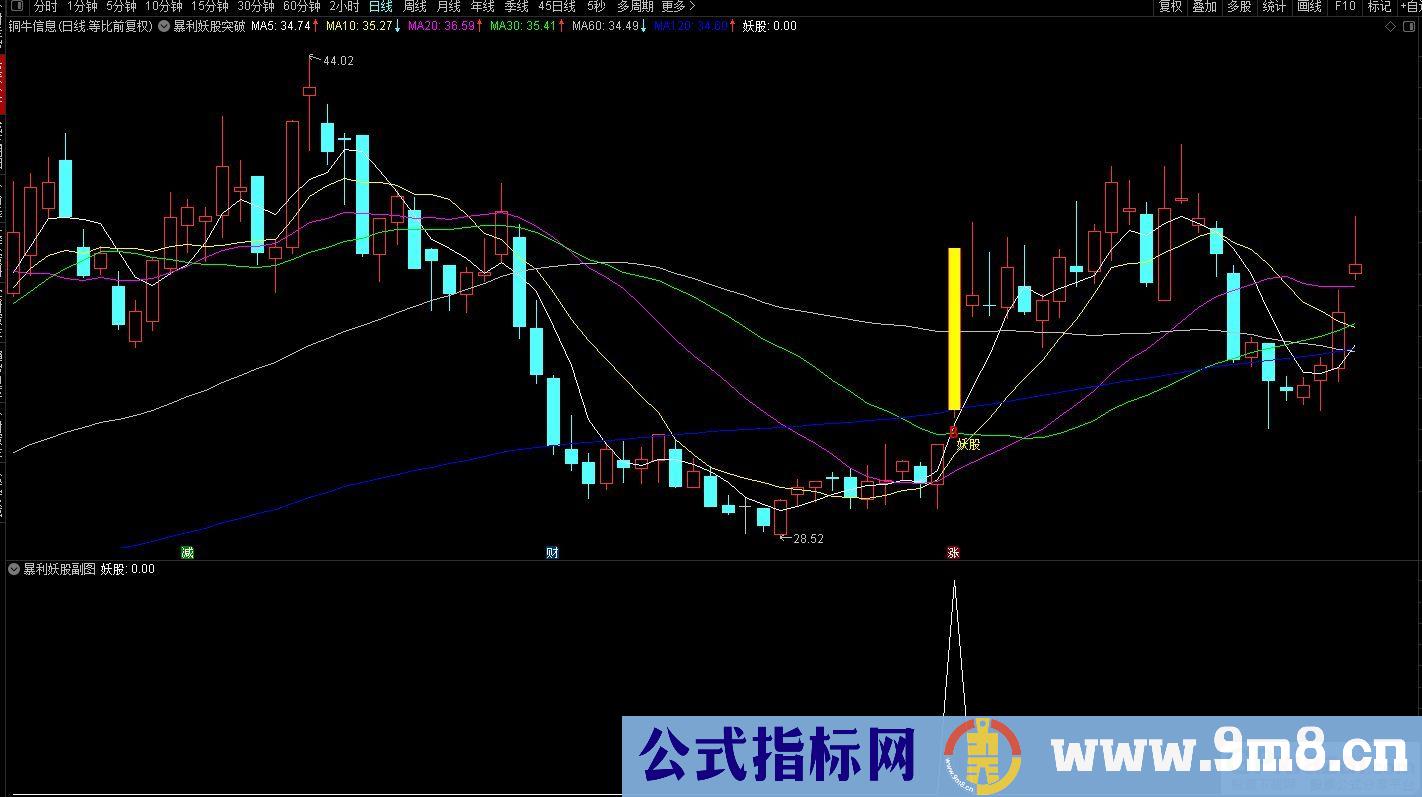1422x797 pixels.
Task: Switch to 季线 quarterly chart
Action: pyautogui.click(x=516, y=6)
